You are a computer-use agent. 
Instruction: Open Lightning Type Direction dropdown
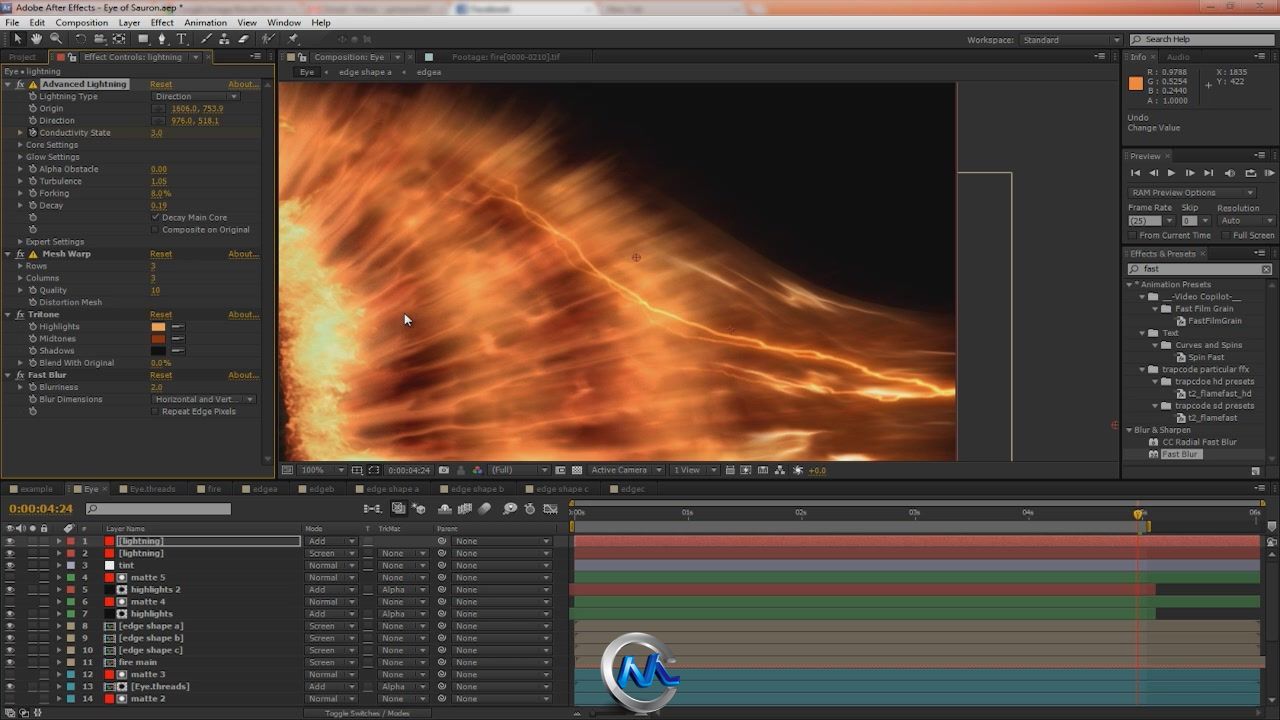tap(196, 96)
